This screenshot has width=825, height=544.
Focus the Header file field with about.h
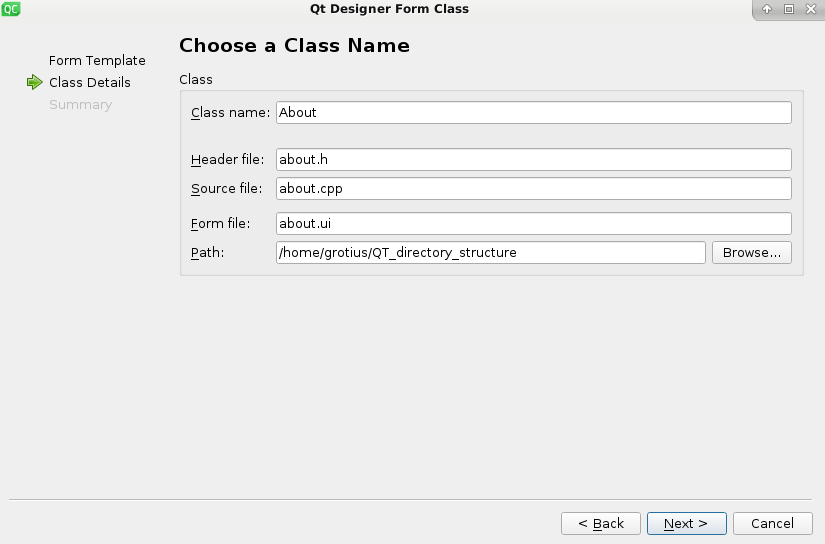coord(534,159)
